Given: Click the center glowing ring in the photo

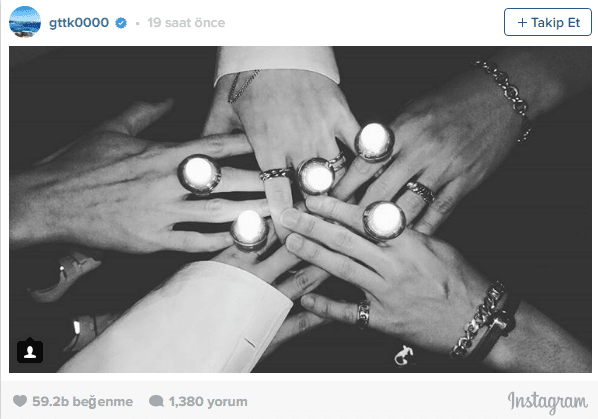Looking at the screenshot, I should [x=316, y=177].
